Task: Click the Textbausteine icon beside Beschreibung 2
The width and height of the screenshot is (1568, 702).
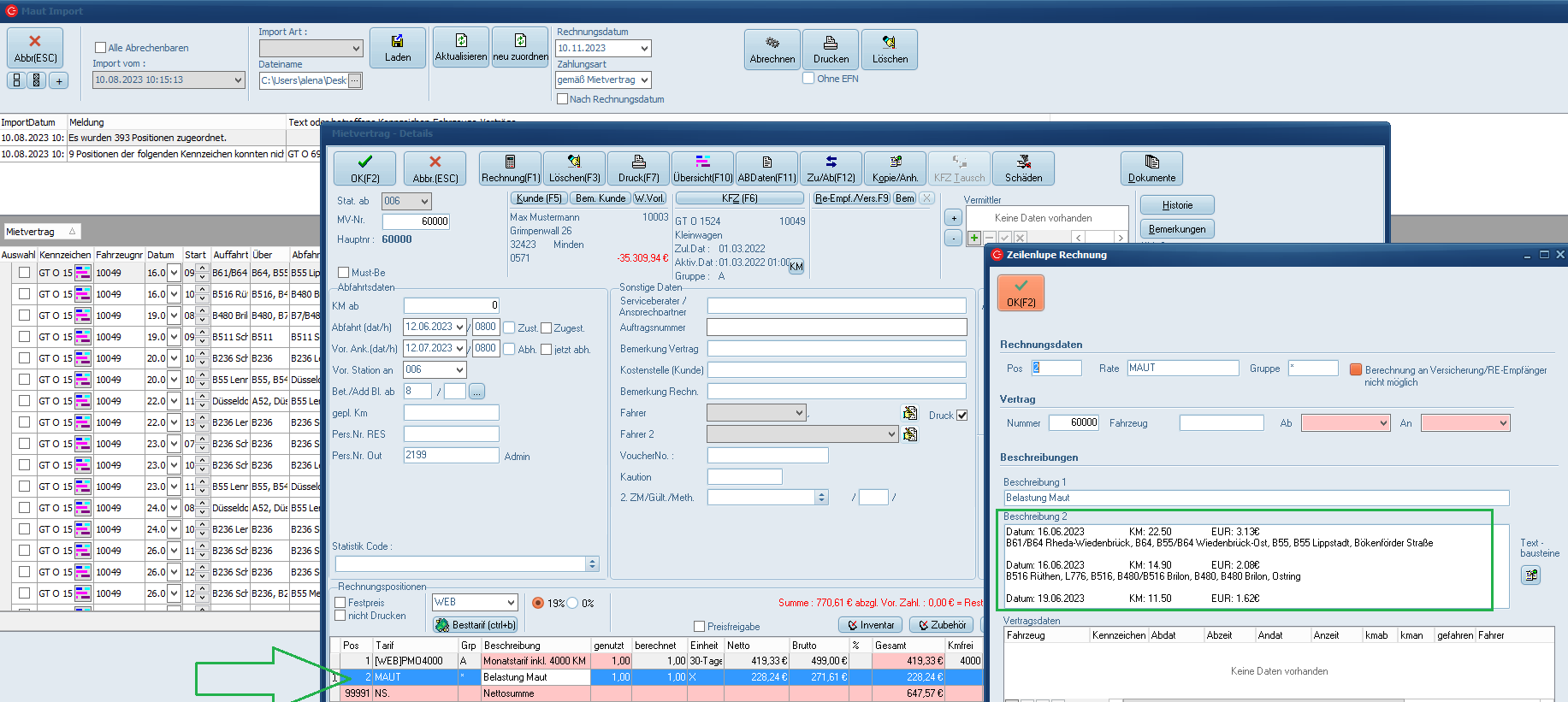Action: [1530, 575]
